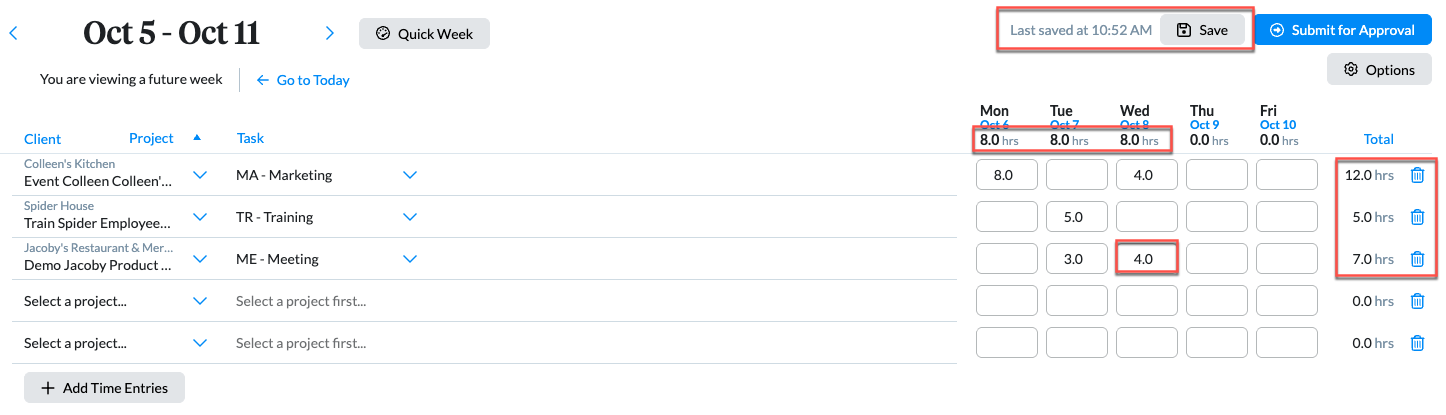Viewport: 1446px width, 415px height.
Task: Open the ME - Meeting task dropdown
Action: click(x=409, y=259)
